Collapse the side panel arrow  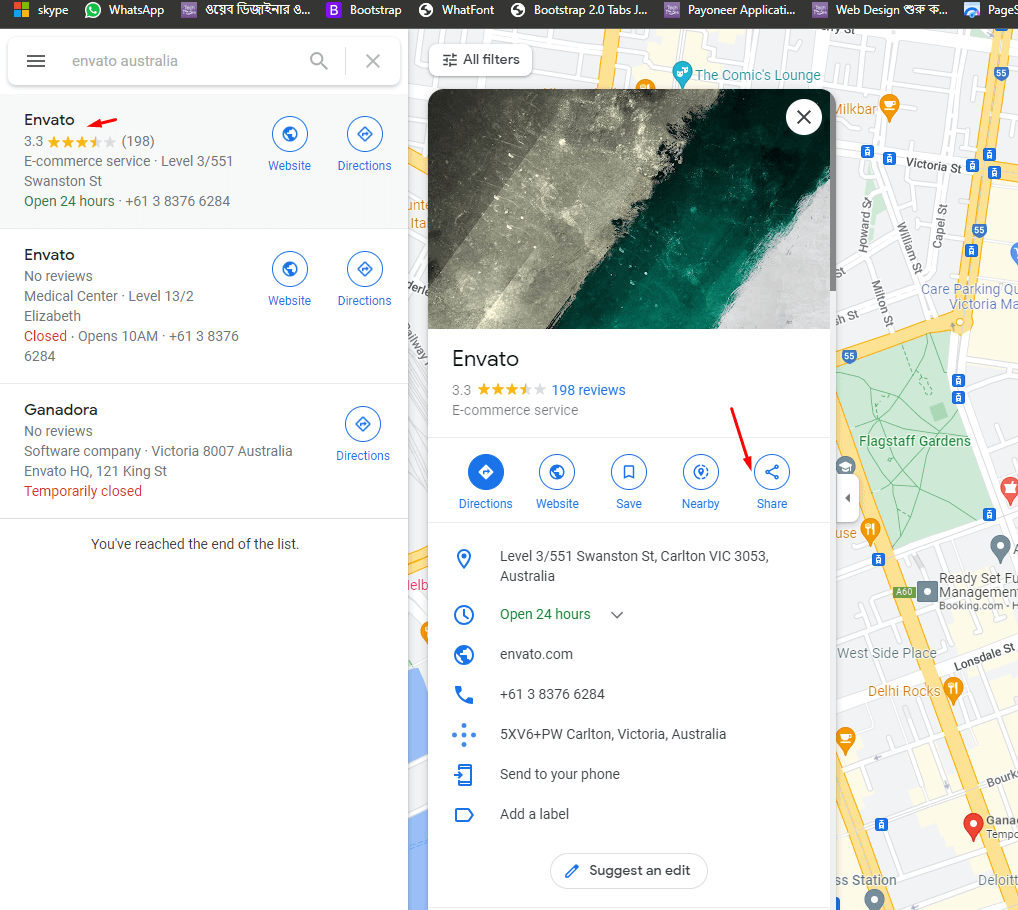(x=848, y=498)
